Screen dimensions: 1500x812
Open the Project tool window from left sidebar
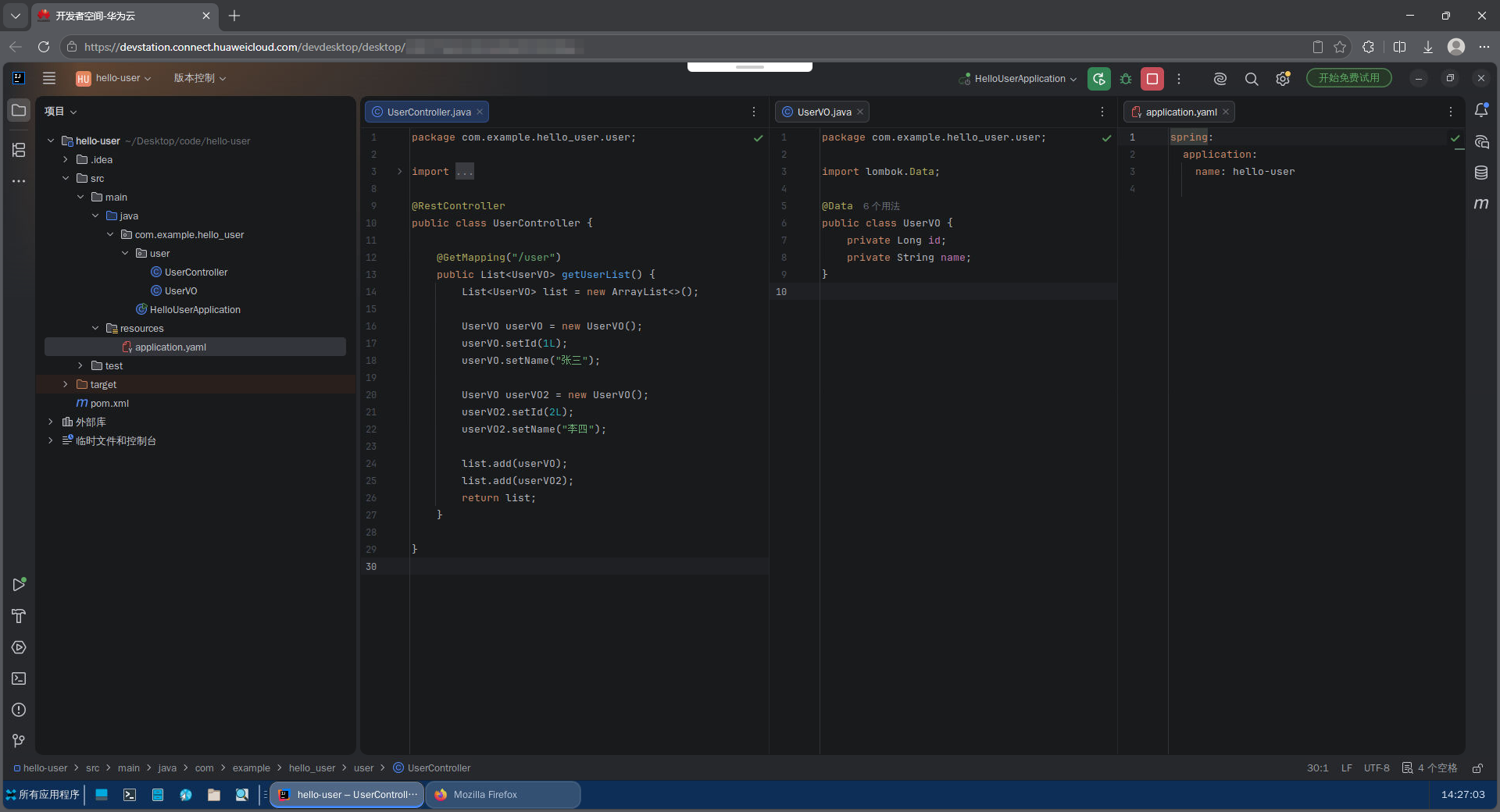coord(19,110)
